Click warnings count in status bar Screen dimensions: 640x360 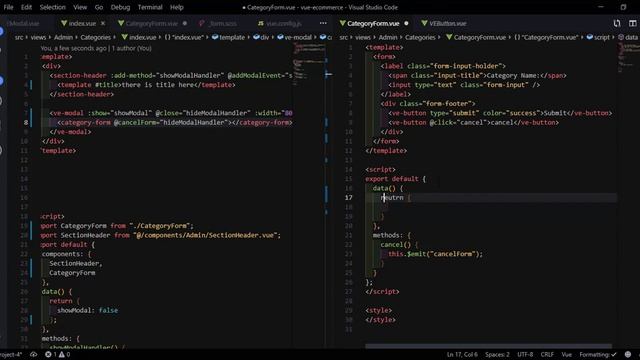click(x=64, y=354)
